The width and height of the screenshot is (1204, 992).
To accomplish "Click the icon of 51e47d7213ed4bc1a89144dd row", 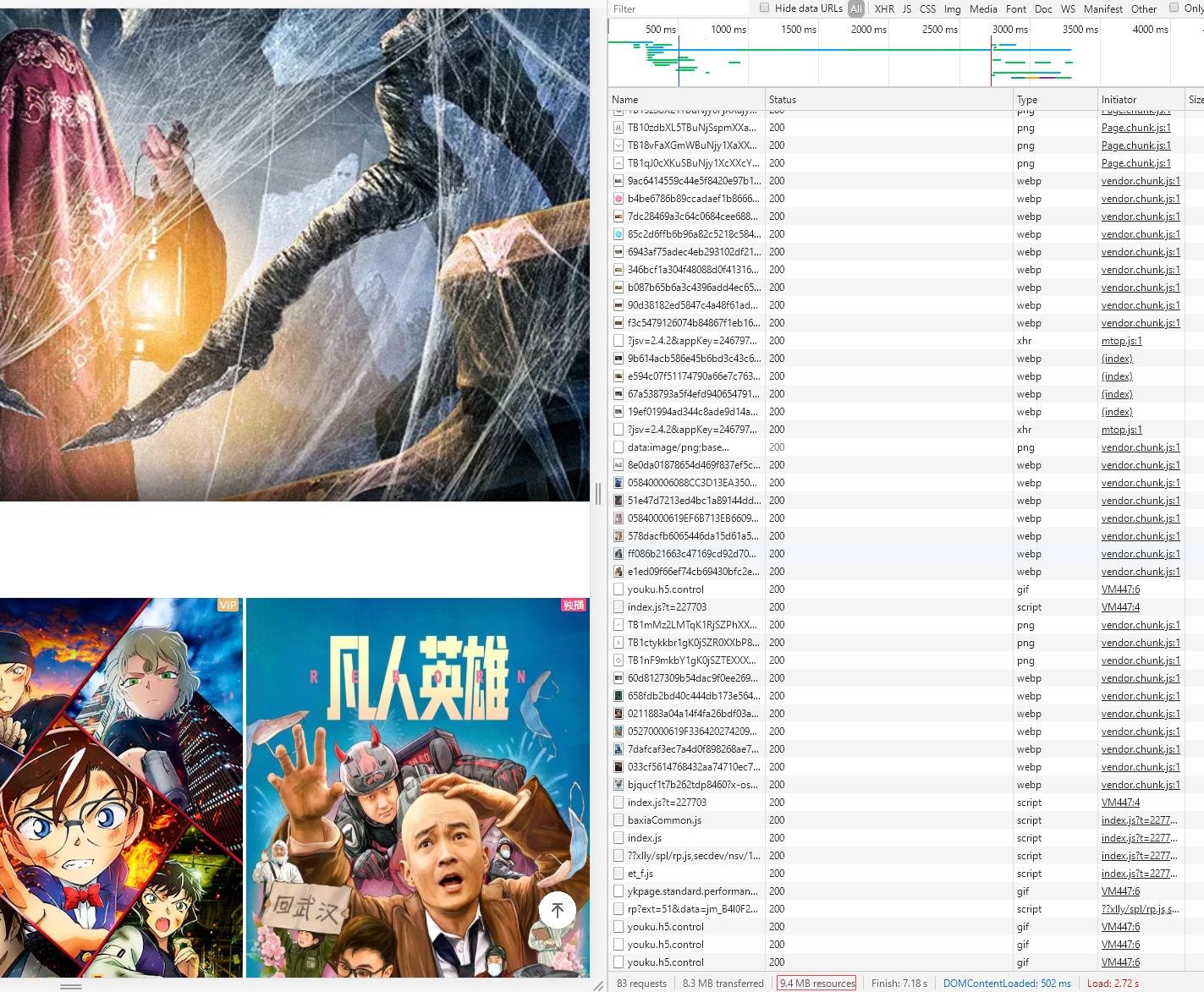I will pos(618,501).
